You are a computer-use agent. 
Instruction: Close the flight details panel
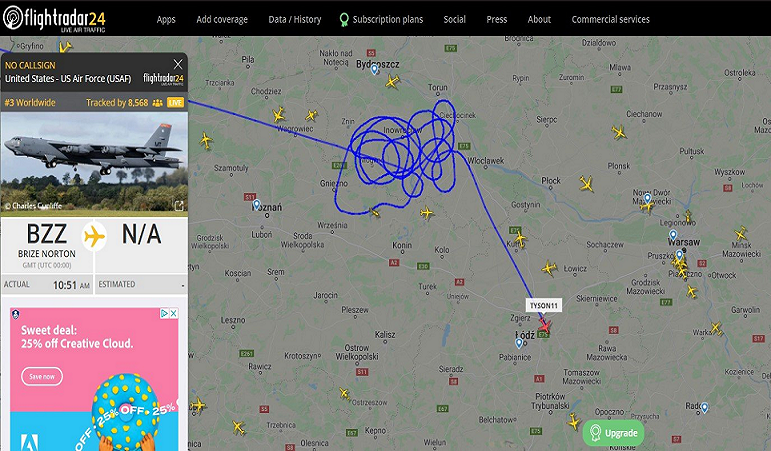point(178,64)
